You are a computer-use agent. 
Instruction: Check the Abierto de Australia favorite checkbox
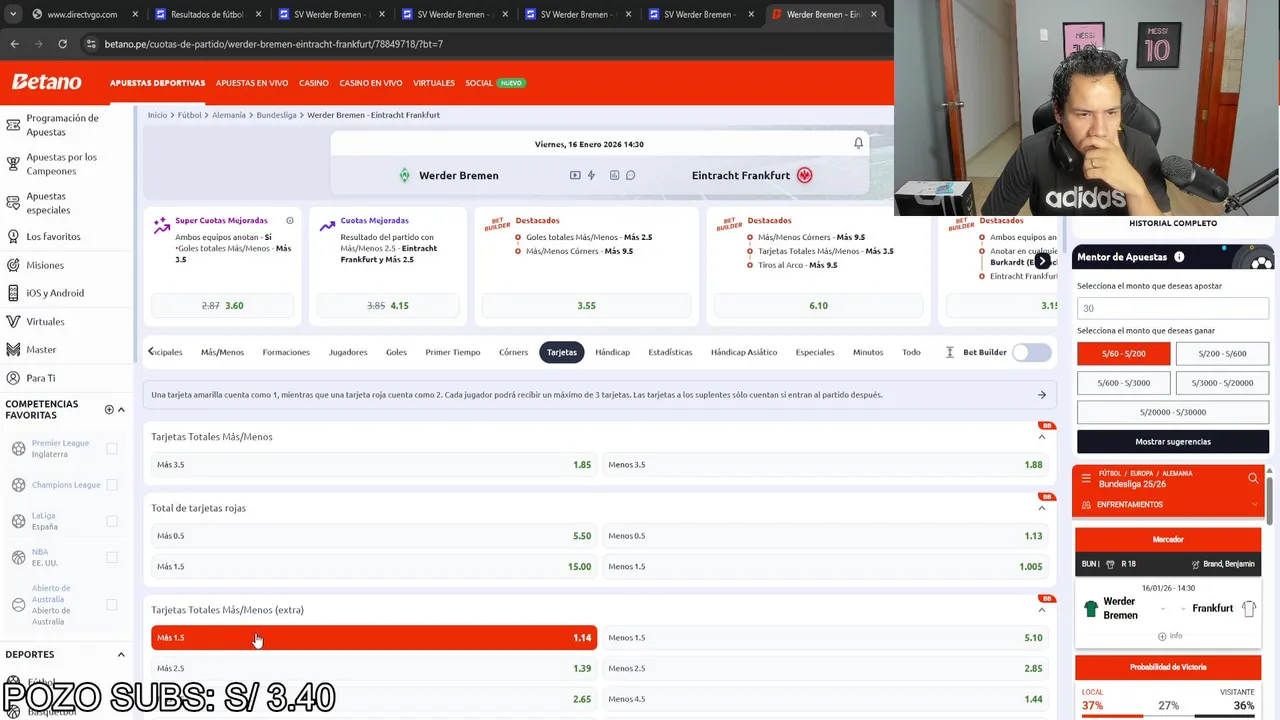coord(112,605)
